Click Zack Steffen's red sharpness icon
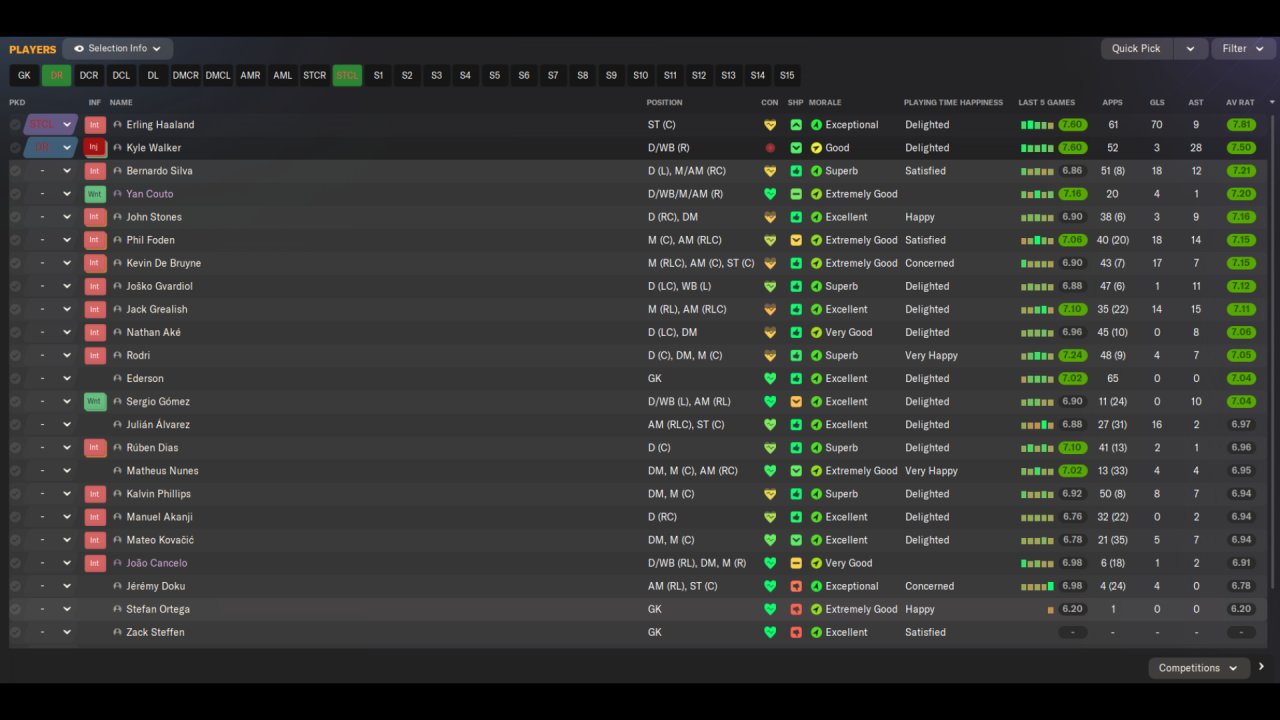Screen dimensions: 1280x720 [796, 632]
